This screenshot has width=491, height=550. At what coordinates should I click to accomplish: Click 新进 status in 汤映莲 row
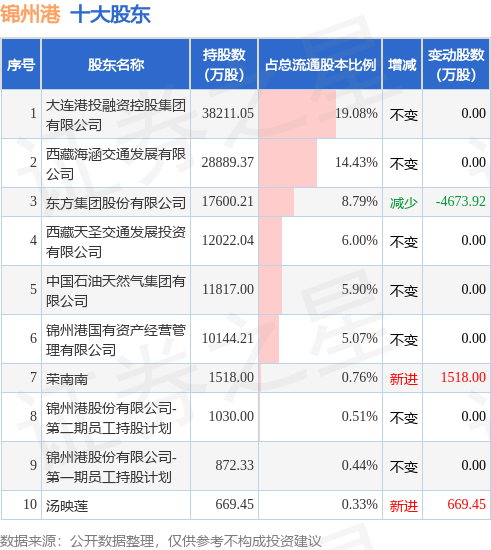tap(404, 506)
